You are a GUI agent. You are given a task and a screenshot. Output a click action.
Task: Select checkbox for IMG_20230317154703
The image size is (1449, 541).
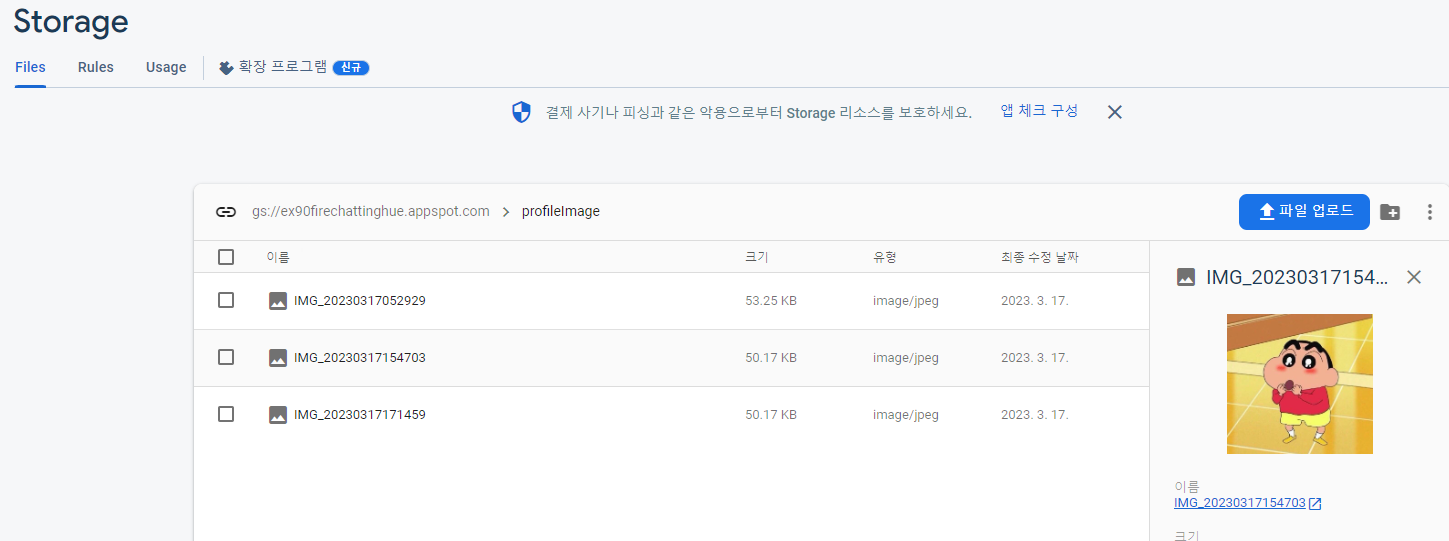pos(226,357)
